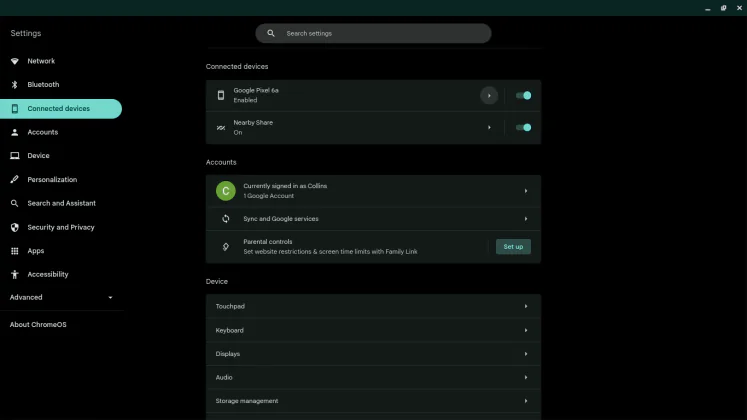Click the Storage management row label
The image size is (747, 420).
247,401
